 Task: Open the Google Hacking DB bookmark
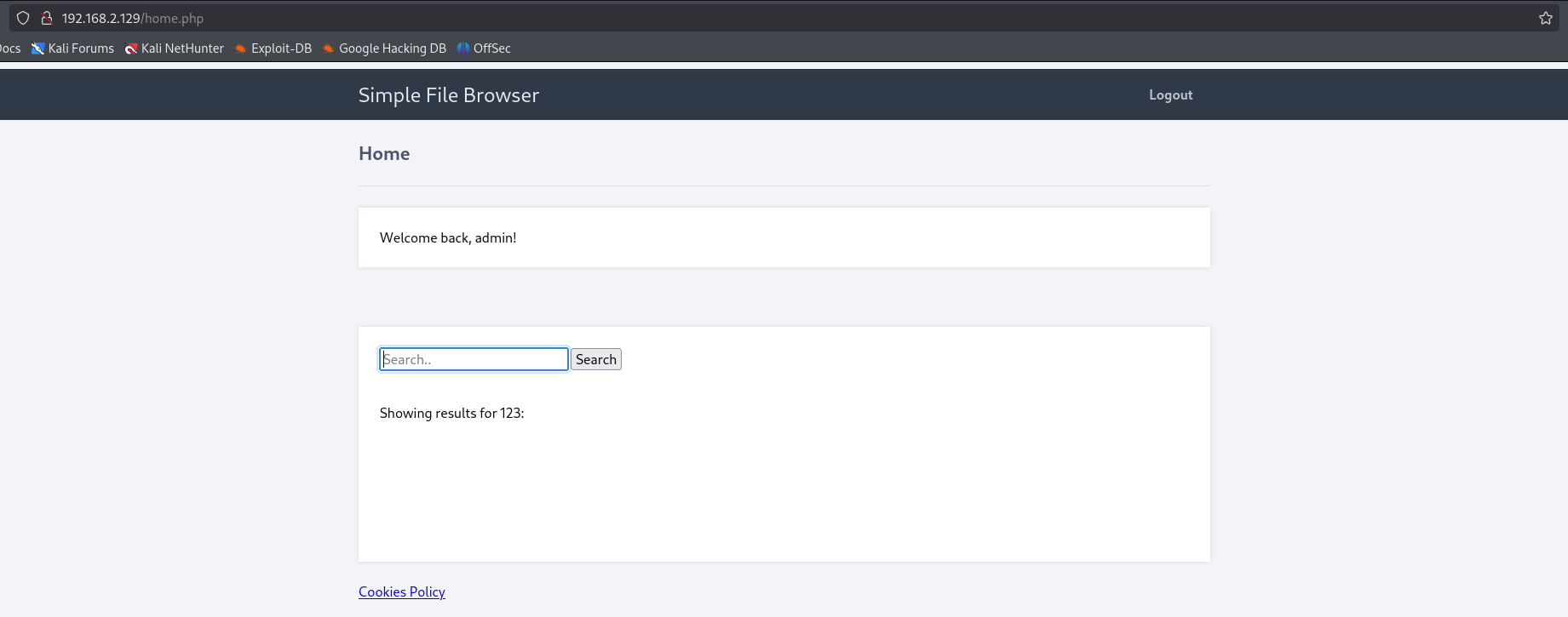pyautogui.click(x=384, y=49)
